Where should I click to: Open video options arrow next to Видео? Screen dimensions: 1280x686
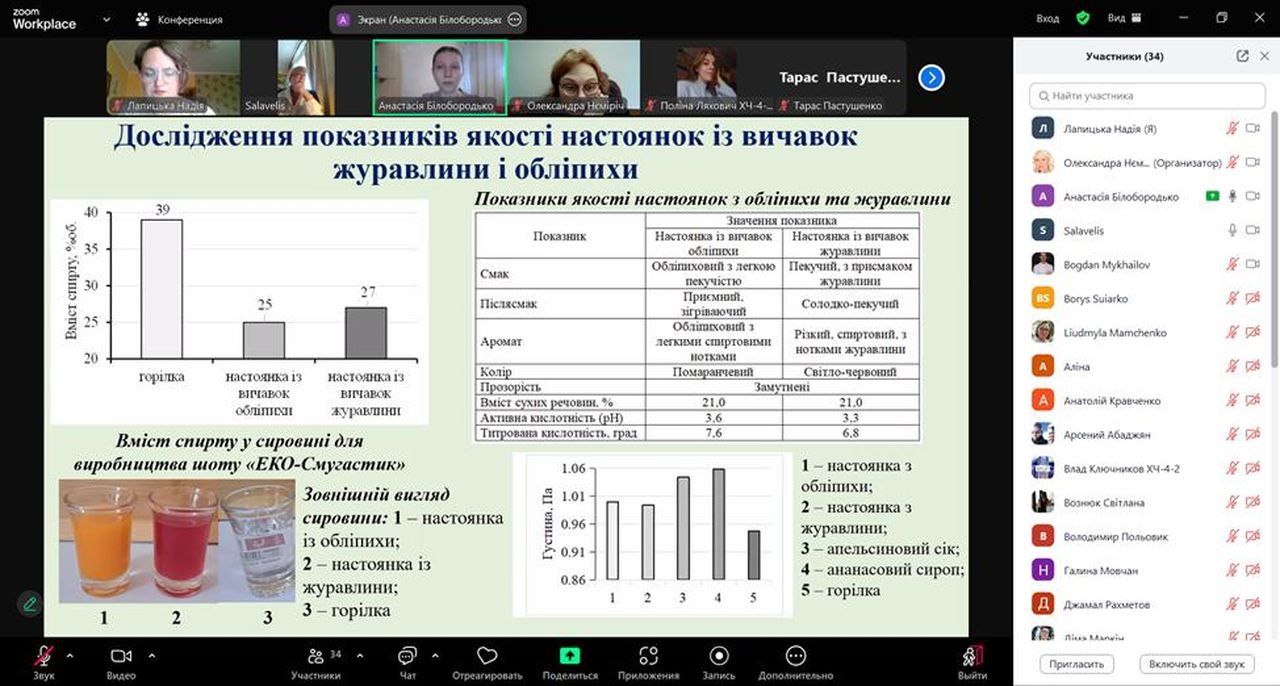[152, 656]
